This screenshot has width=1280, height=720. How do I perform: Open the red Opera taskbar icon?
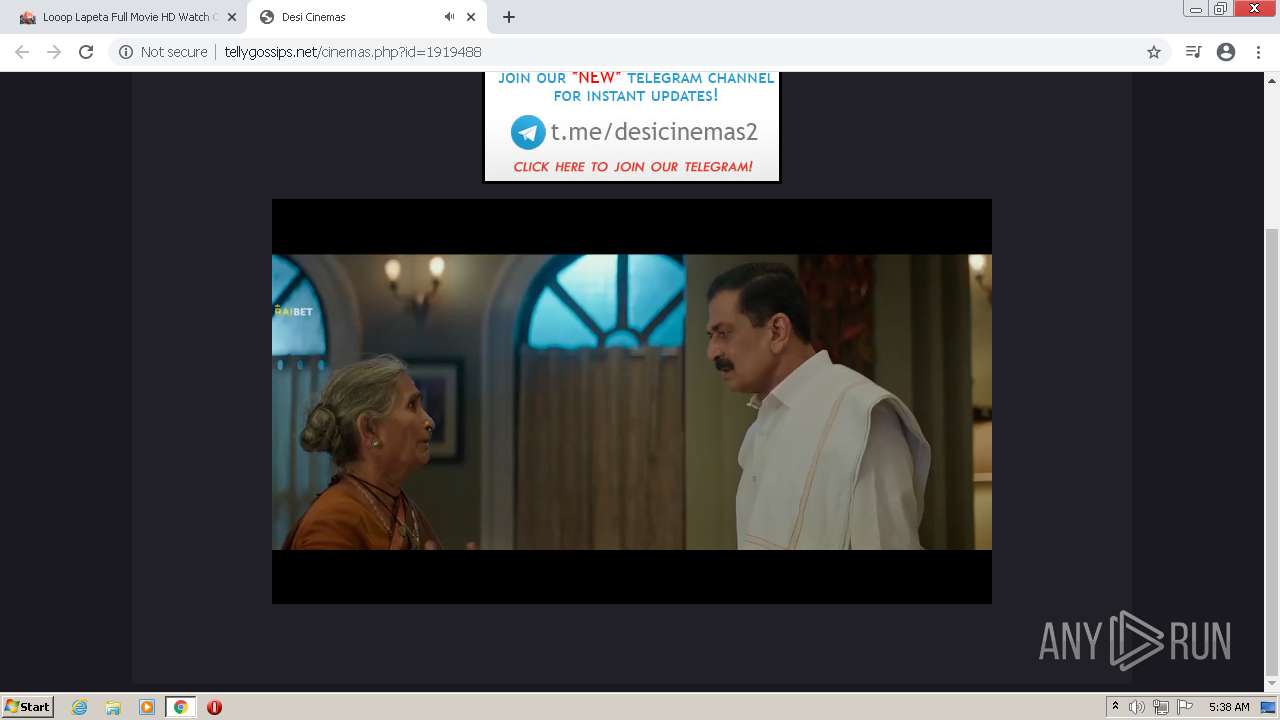point(214,707)
